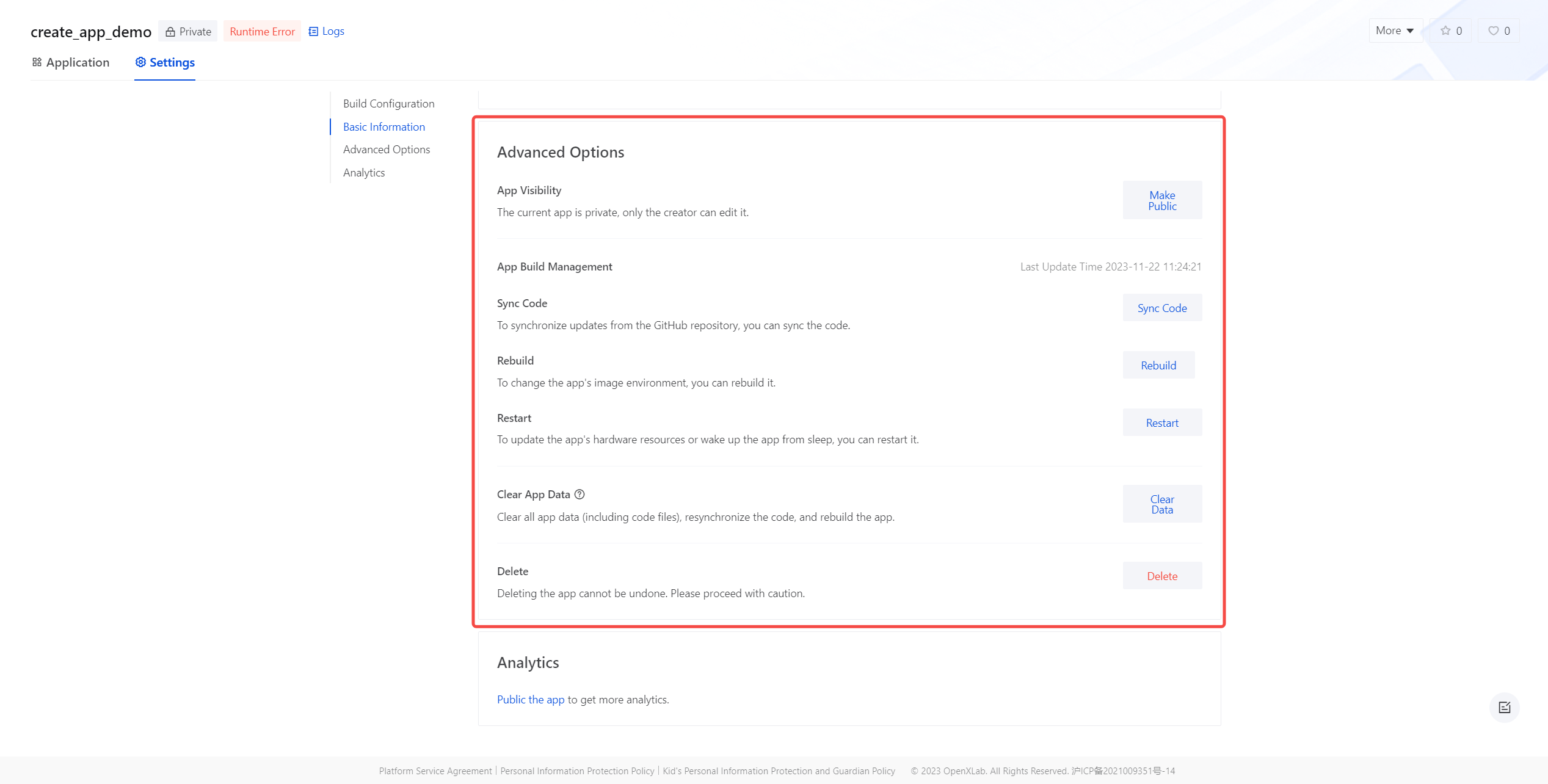This screenshot has height=784, width=1548.
Task: Click the Runtime Error status badge
Action: point(262,31)
